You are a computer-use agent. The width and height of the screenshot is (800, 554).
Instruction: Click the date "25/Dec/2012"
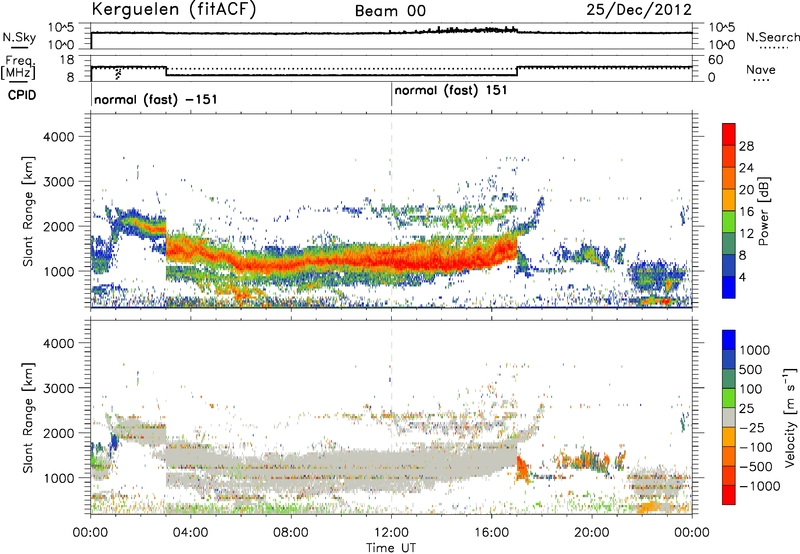(x=639, y=10)
